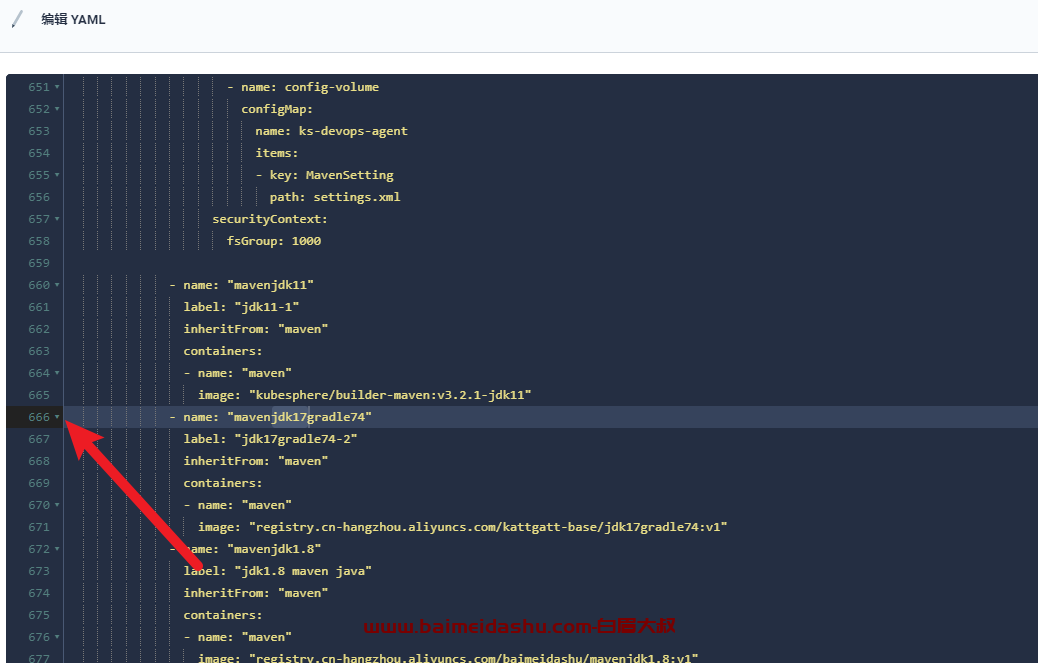Collapse the mavenjdk11 block at line 660
The height and width of the screenshot is (663, 1038).
[57, 285]
